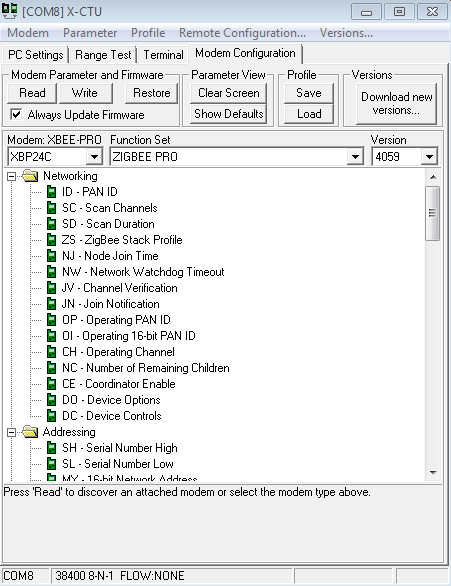
Task: Click the profile Save button
Action: pos(309,93)
